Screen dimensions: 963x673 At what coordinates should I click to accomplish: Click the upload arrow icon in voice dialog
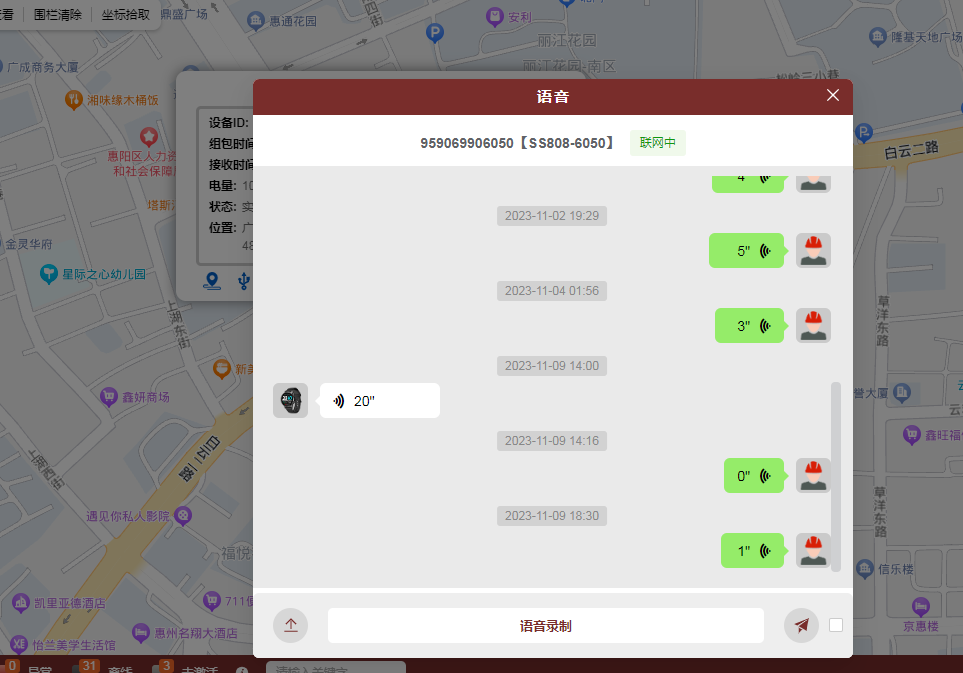click(x=290, y=626)
